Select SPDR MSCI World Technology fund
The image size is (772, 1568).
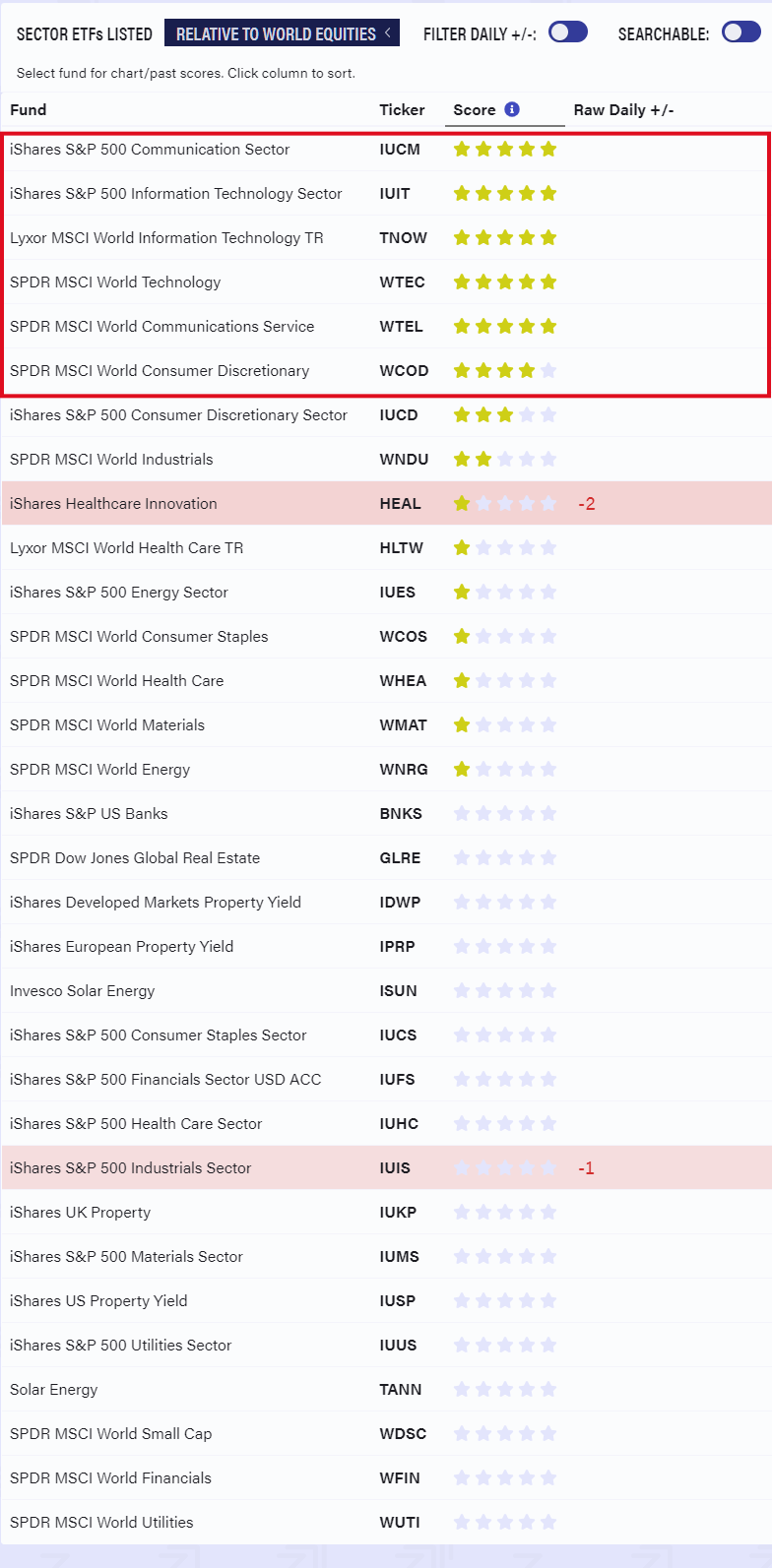(115, 282)
